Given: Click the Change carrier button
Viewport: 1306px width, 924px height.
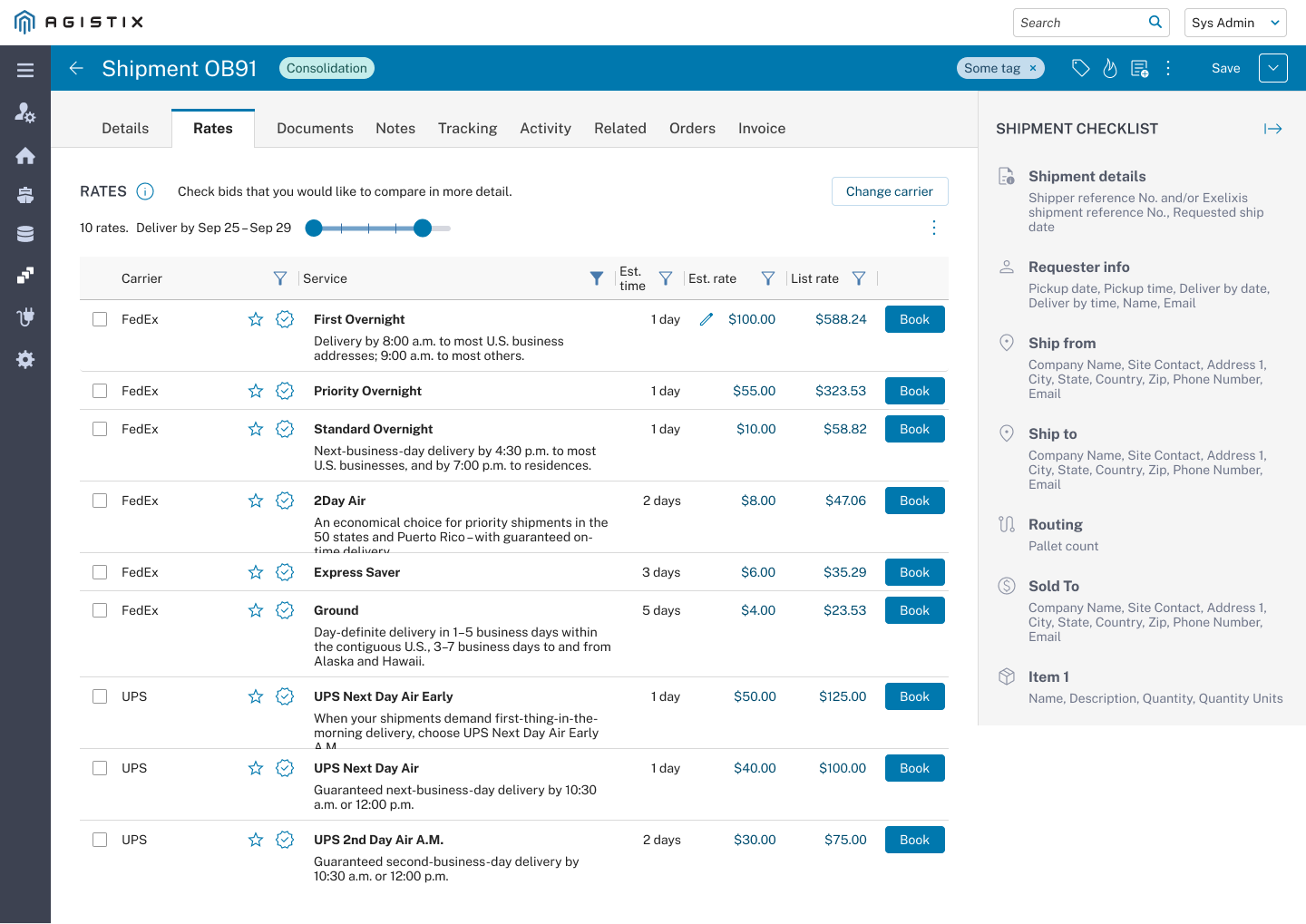Looking at the screenshot, I should tap(889, 191).
